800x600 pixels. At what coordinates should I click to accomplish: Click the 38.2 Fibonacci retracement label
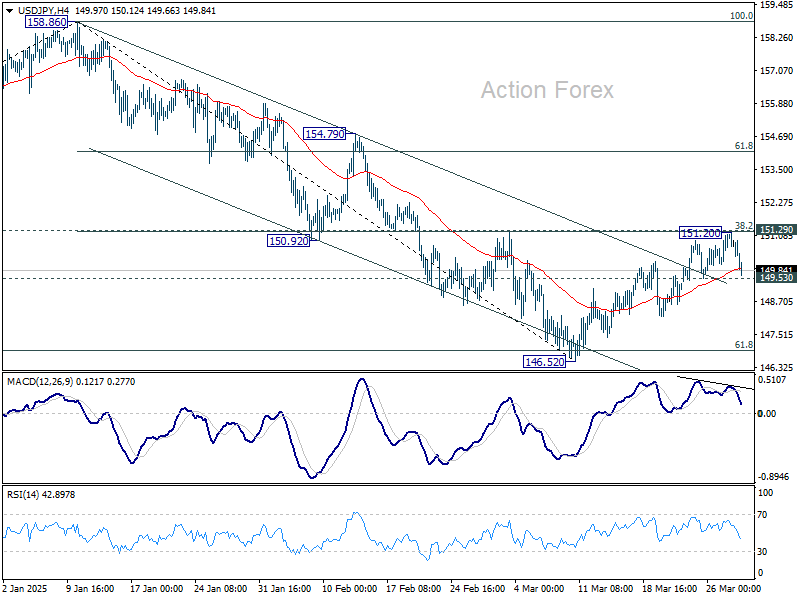pyautogui.click(x=743, y=225)
